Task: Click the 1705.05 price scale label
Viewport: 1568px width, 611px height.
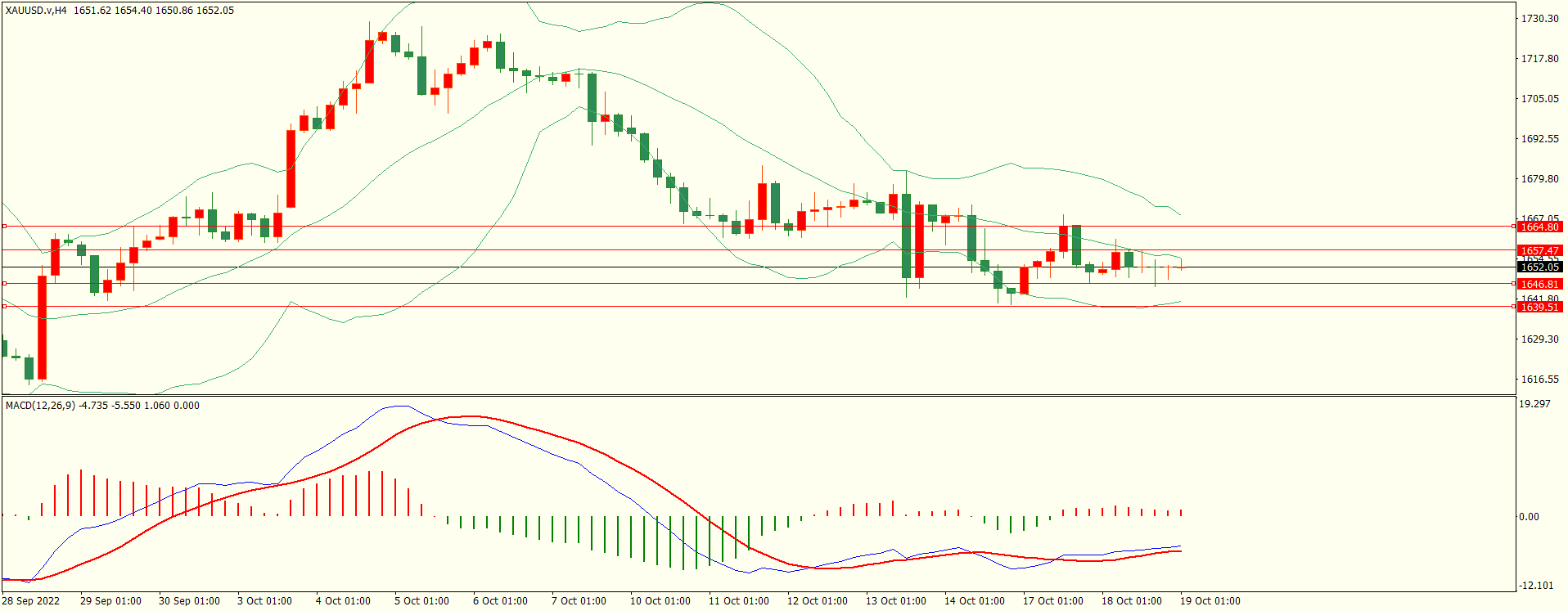Action: pyautogui.click(x=1539, y=98)
